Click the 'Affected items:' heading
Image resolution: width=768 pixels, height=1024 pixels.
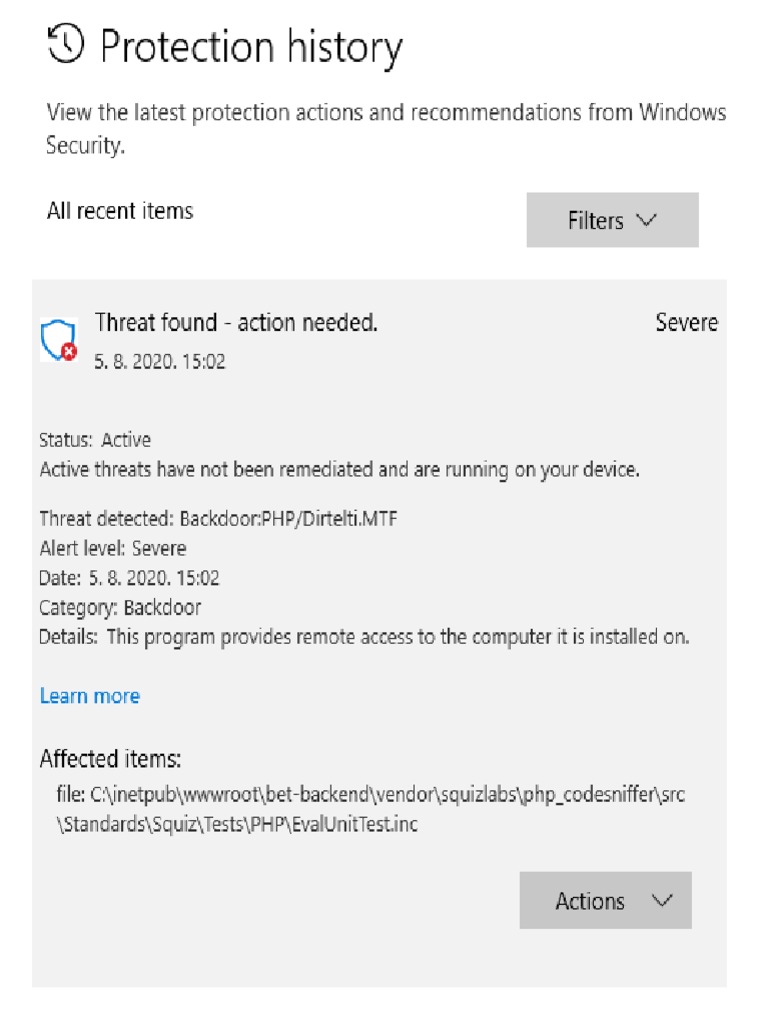110,759
